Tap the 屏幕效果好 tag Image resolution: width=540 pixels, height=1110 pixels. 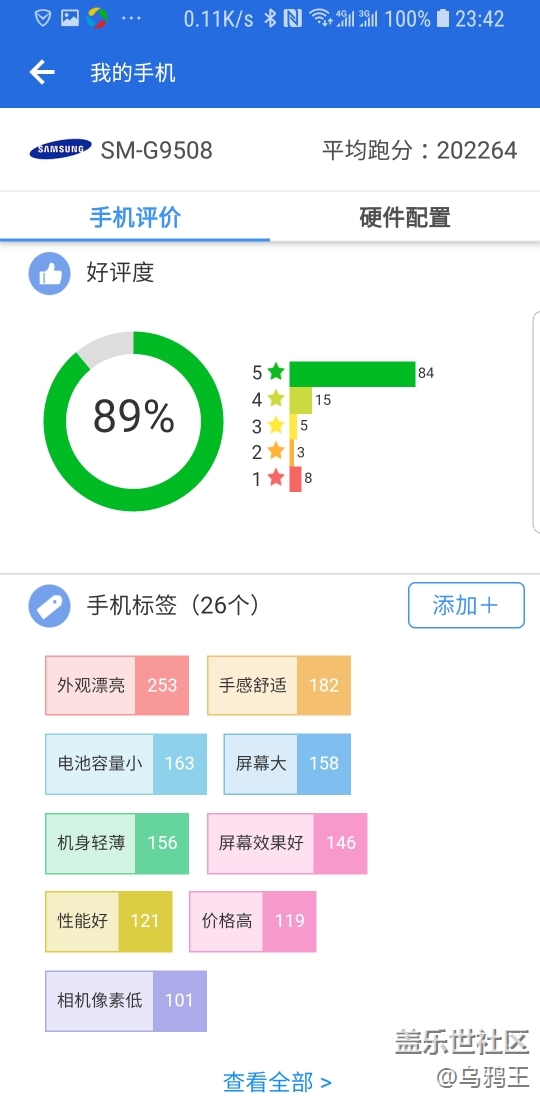click(x=287, y=843)
